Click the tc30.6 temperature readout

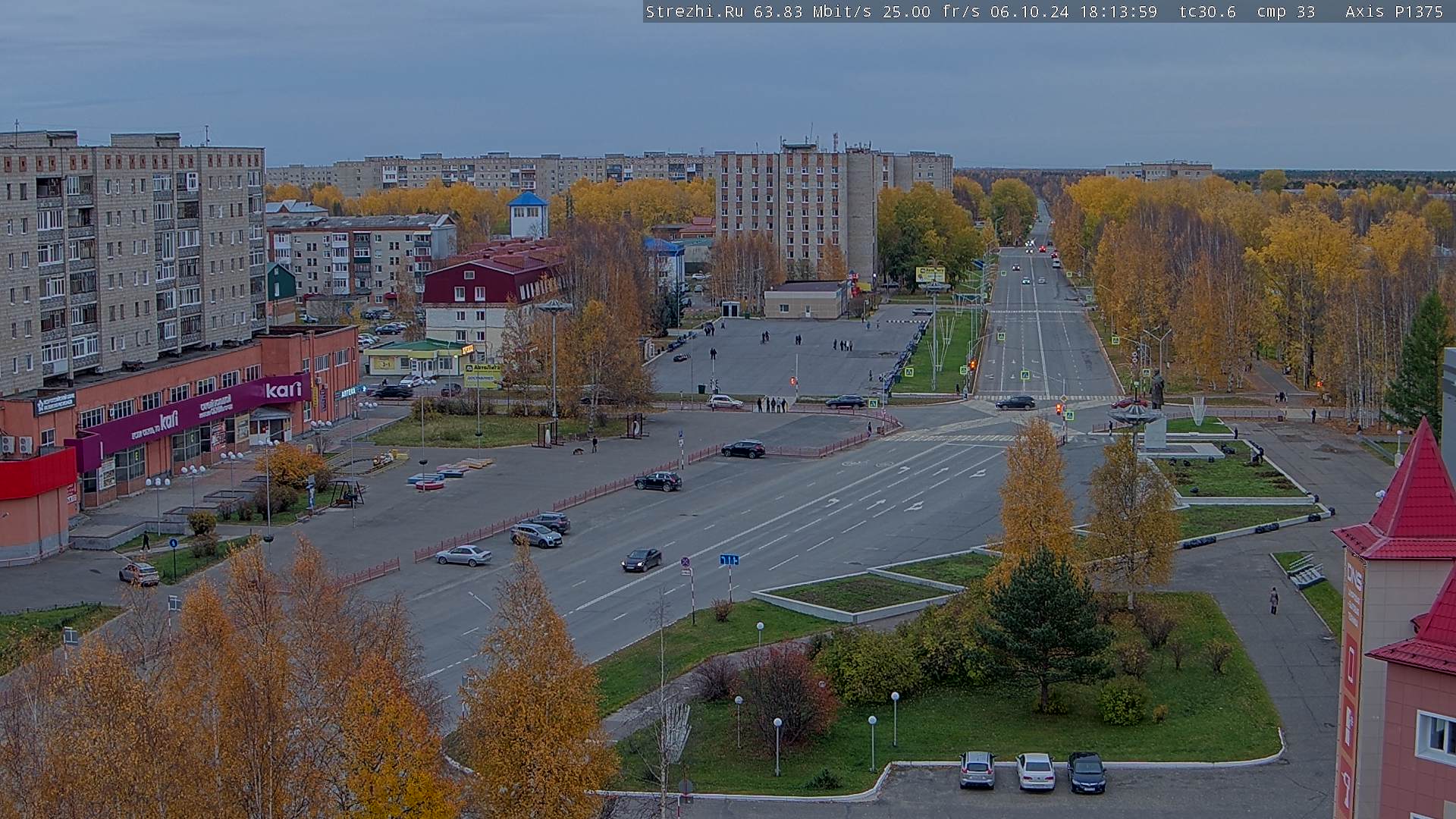pos(1207,11)
